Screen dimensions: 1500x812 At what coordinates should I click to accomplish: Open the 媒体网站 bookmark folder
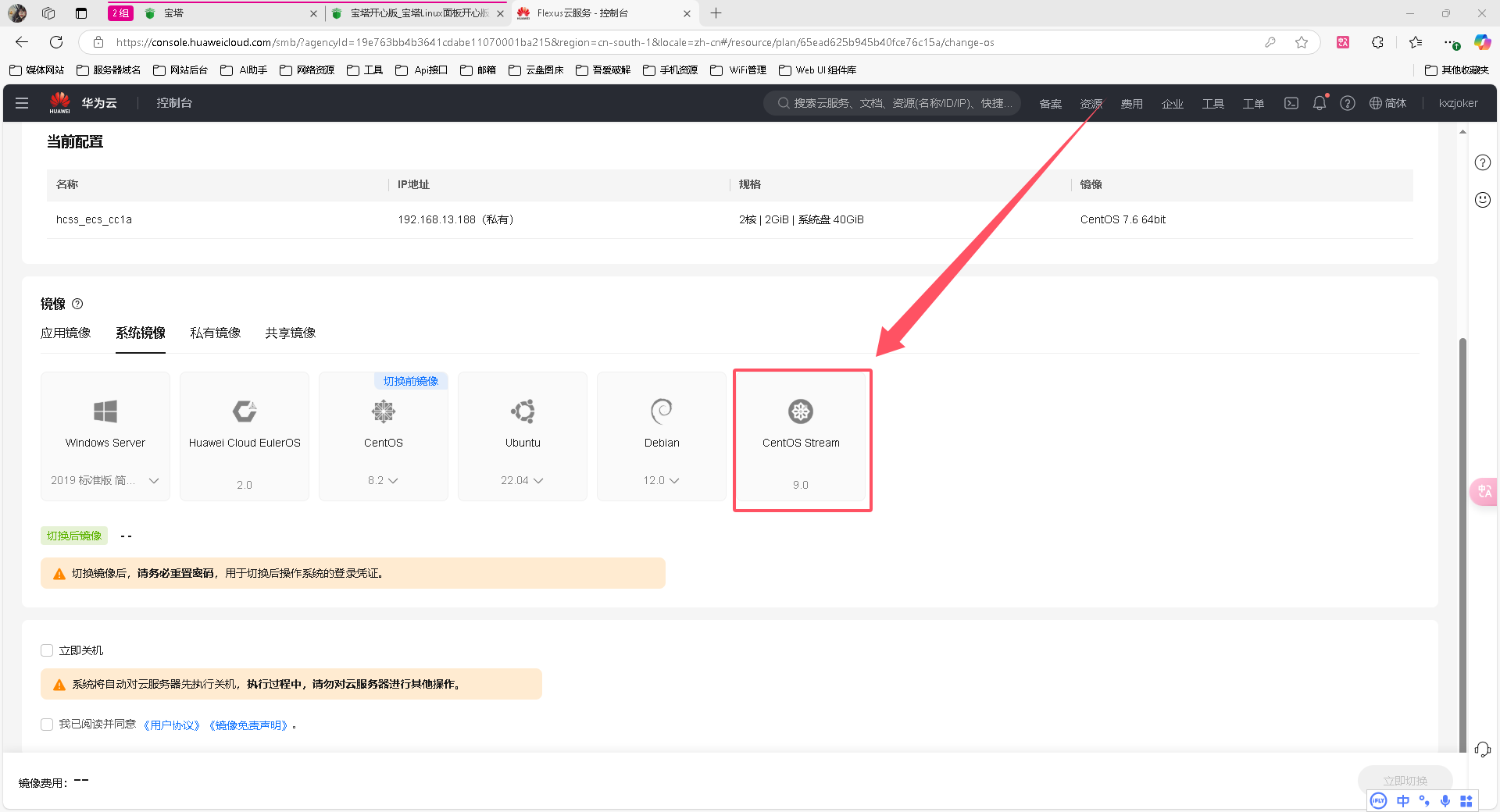coord(37,69)
